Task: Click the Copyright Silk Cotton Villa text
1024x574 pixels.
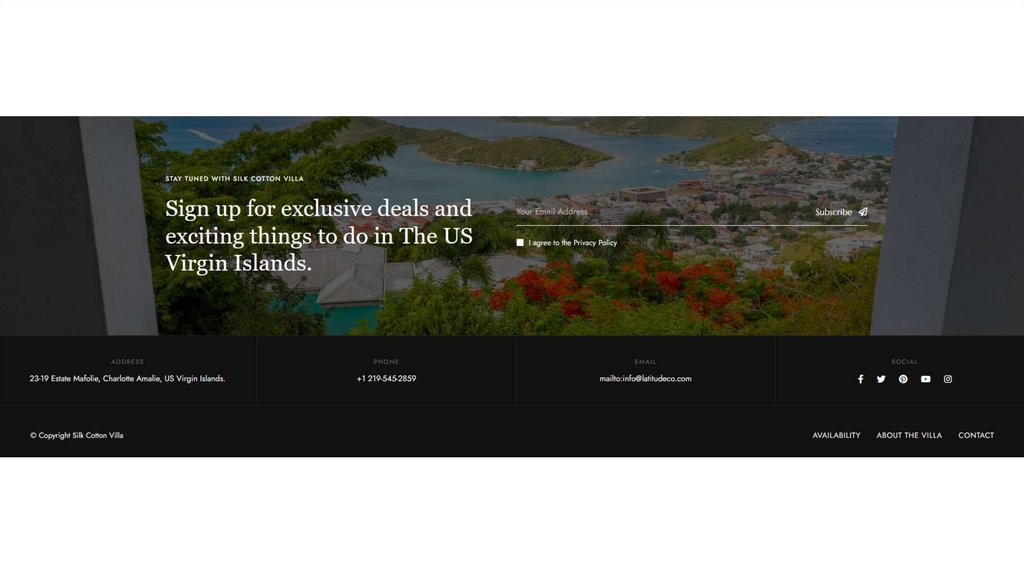Action: pos(76,435)
